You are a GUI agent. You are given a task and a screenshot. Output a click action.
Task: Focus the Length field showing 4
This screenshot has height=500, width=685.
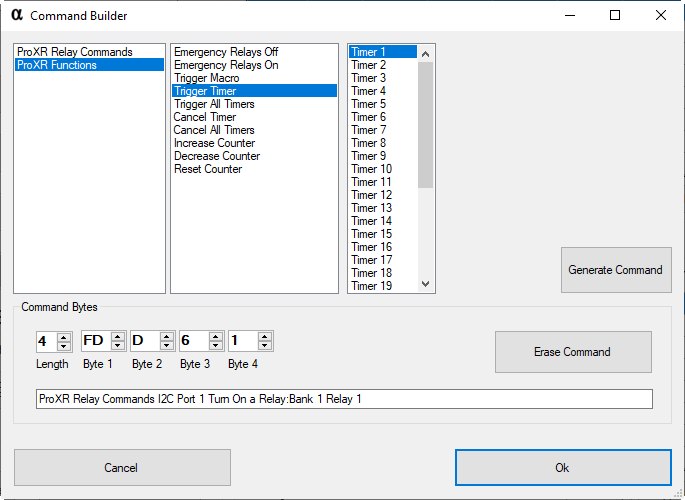point(47,341)
